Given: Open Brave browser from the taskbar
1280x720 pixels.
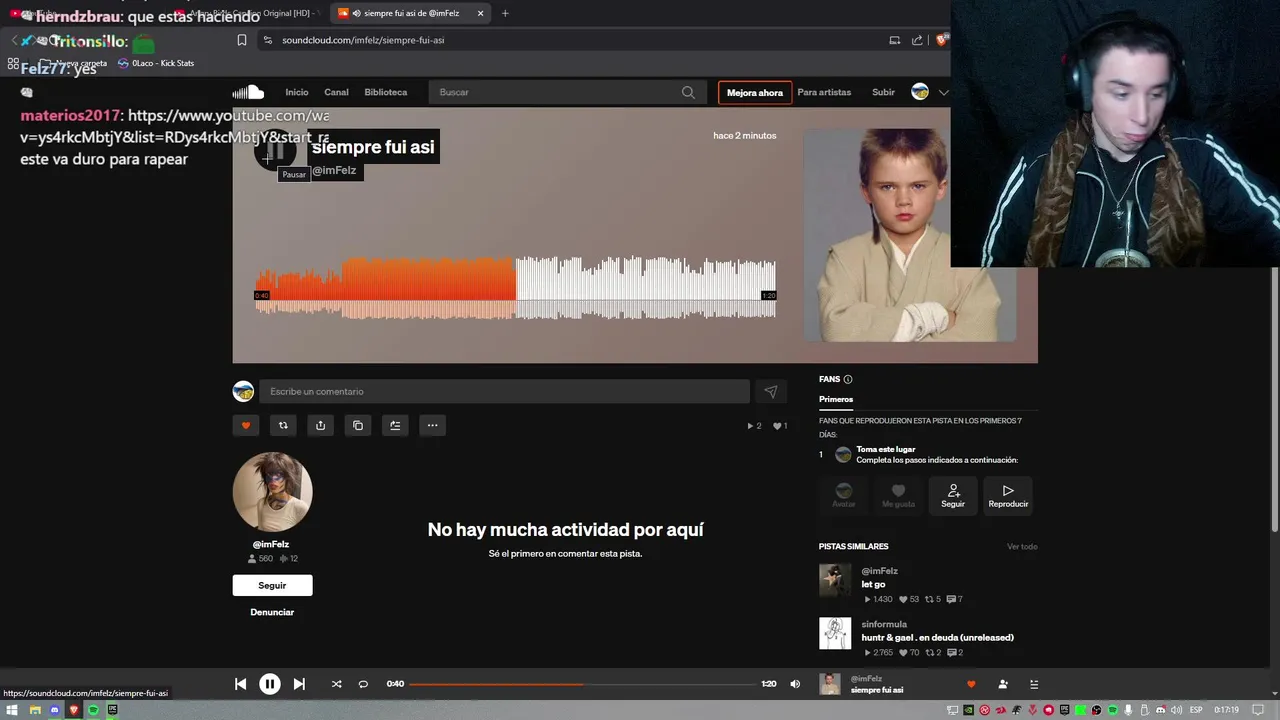Looking at the screenshot, I should tap(73, 710).
